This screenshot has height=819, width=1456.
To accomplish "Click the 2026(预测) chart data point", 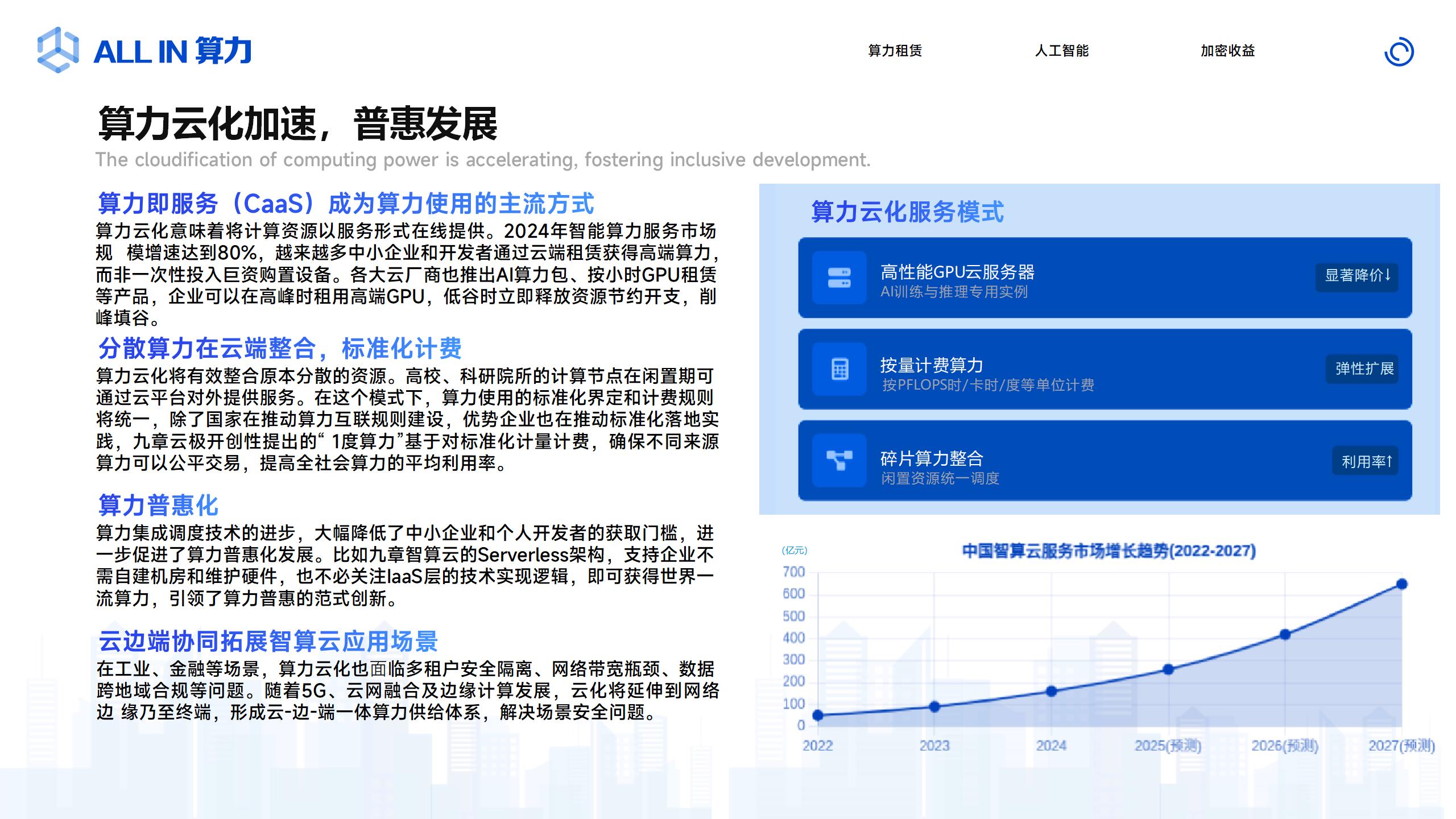I will (1285, 635).
